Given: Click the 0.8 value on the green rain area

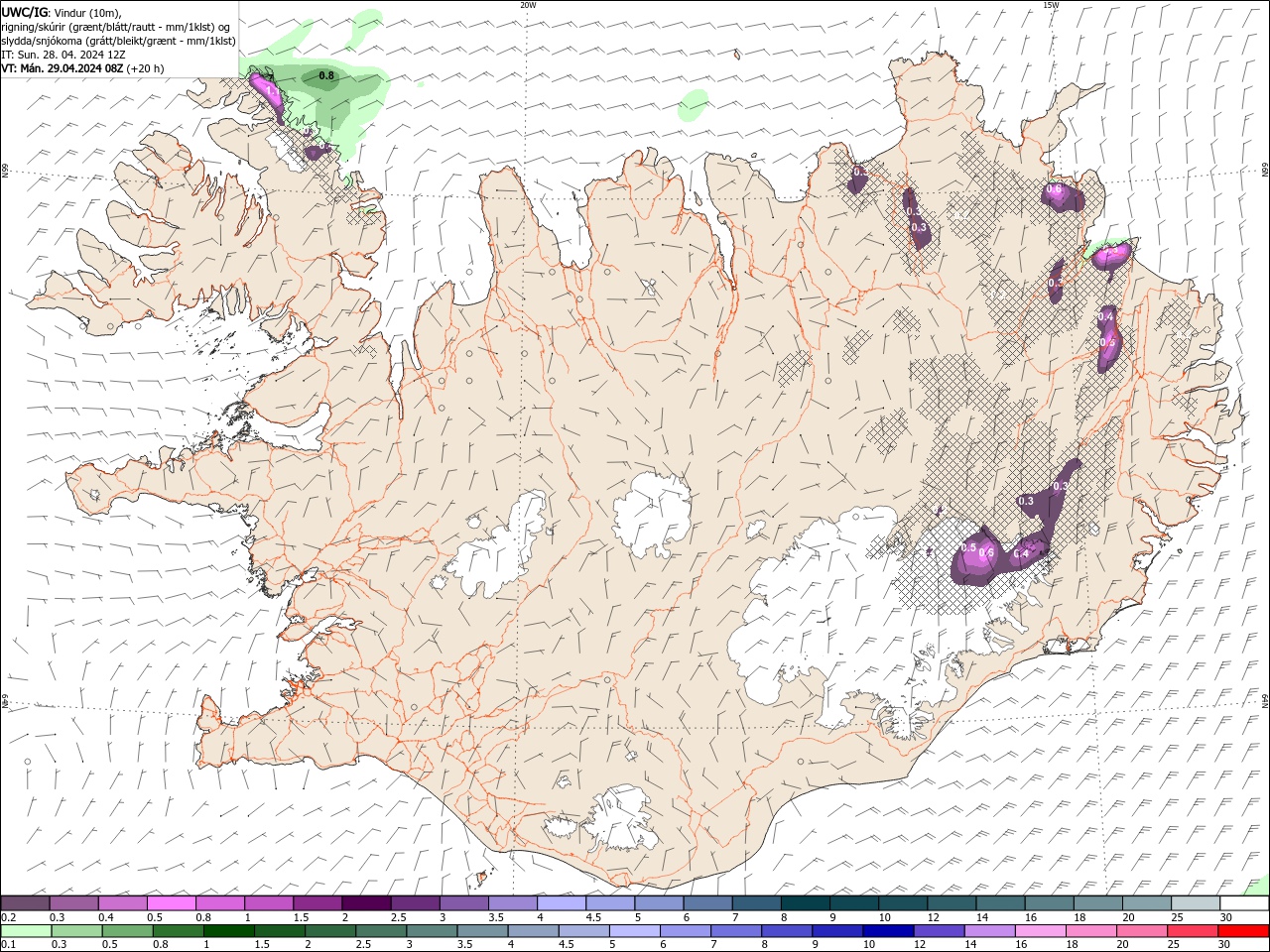Looking at the screenshot, I should pos(326,75).
